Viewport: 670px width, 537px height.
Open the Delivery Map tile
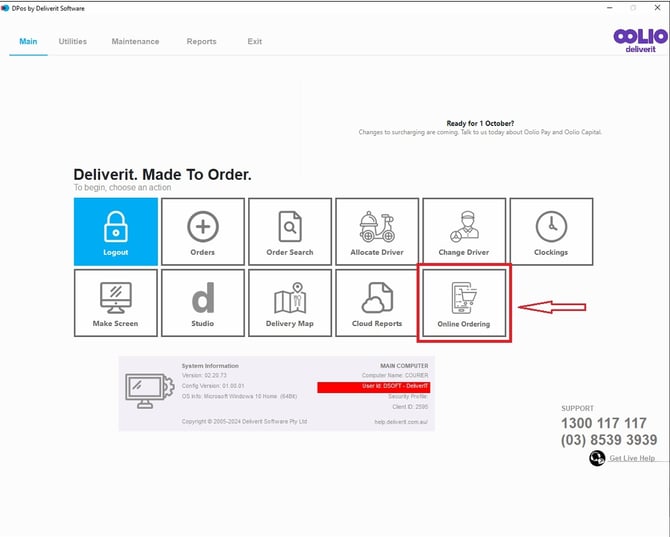click(290, 303)
